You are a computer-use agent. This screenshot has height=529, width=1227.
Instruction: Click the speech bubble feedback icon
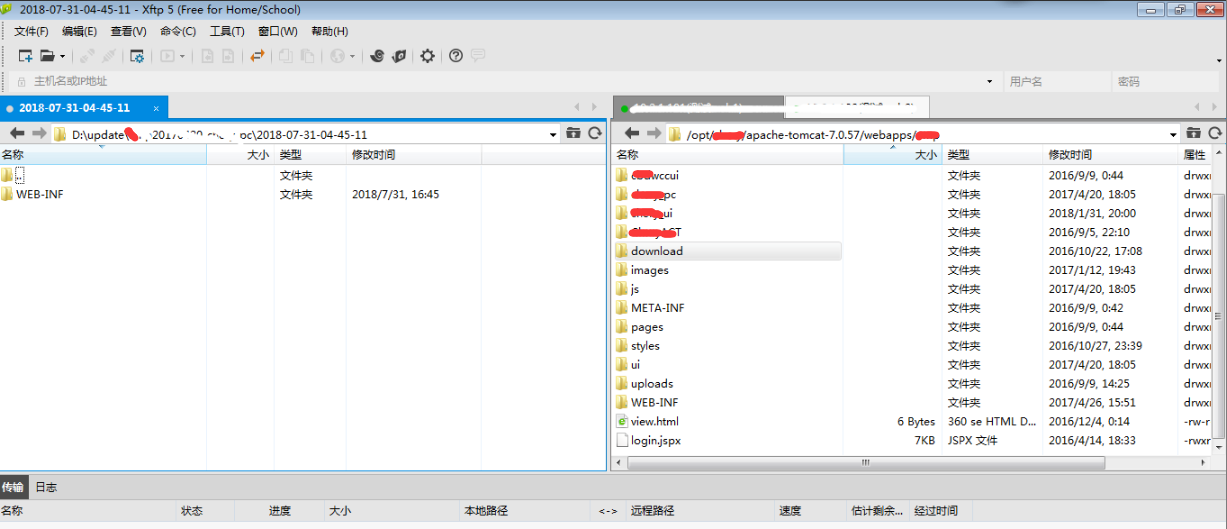[x=477, y=56]
